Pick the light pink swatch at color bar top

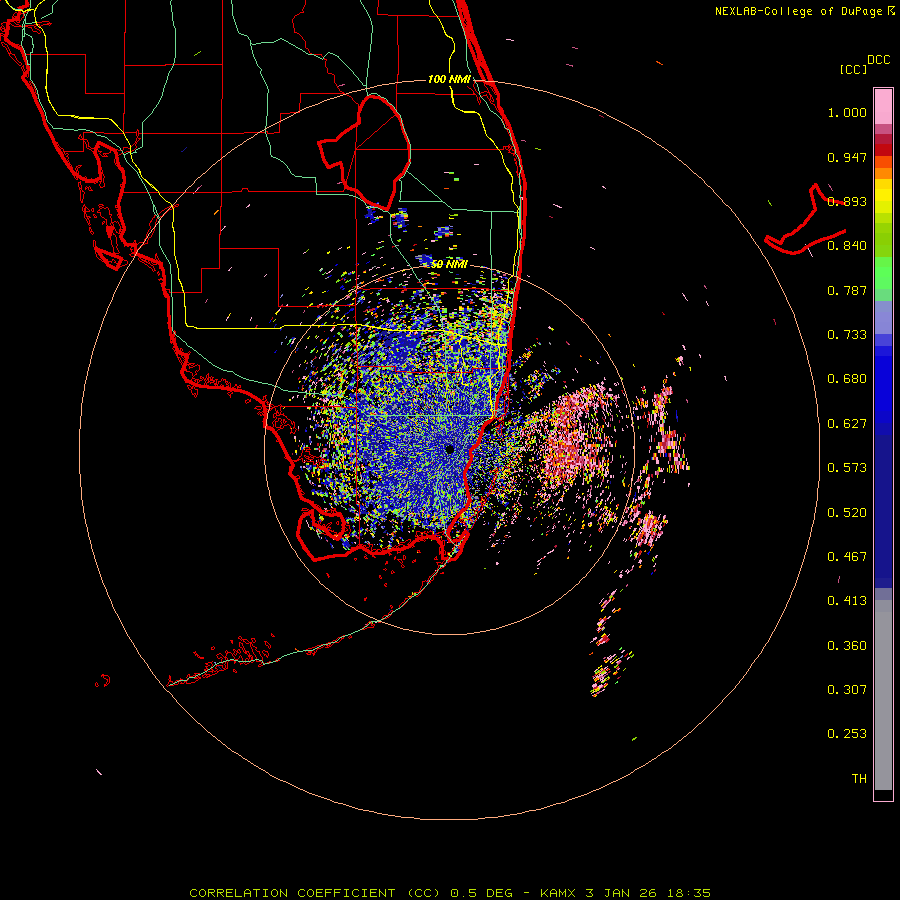point(883,107)
